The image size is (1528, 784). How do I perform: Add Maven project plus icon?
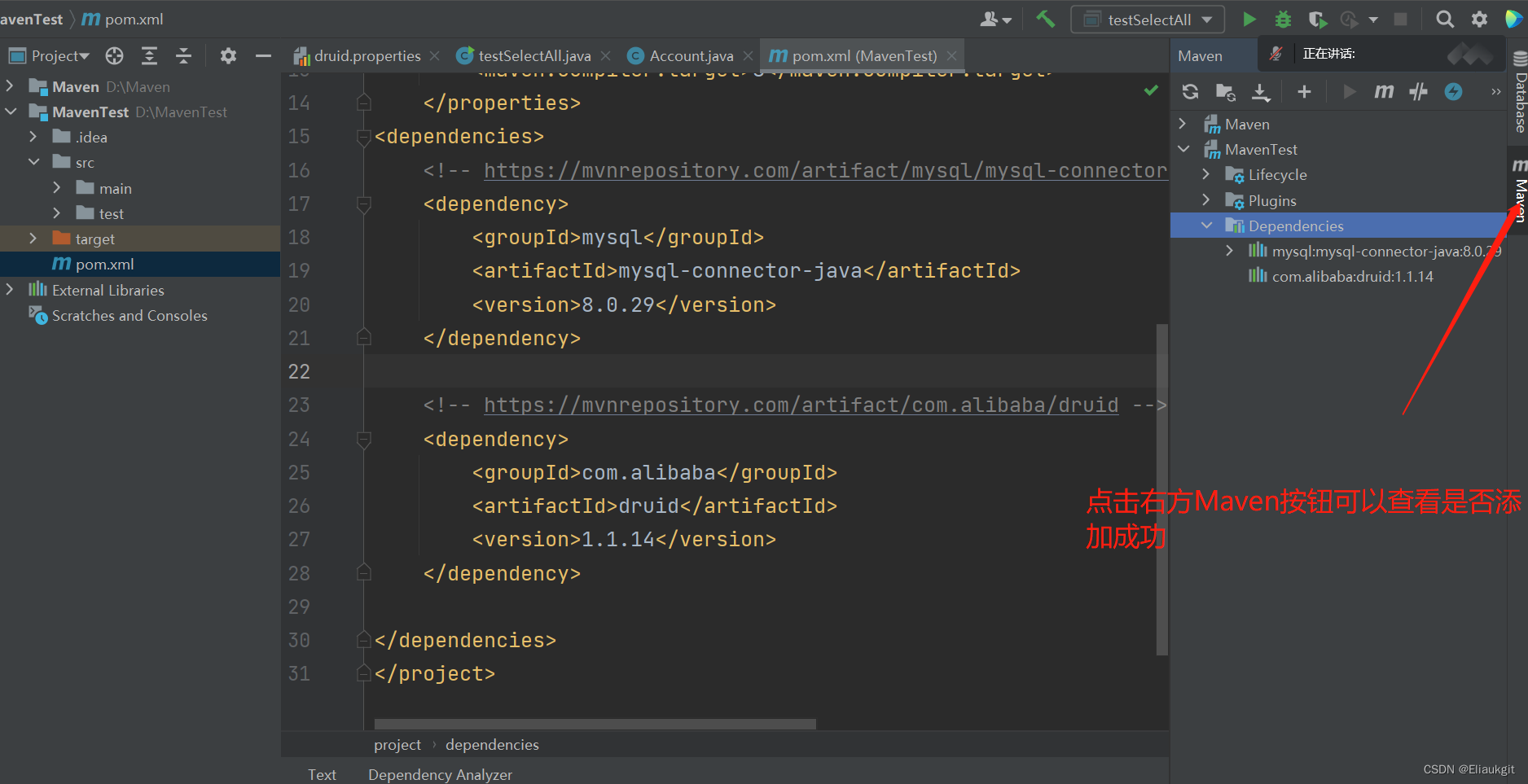click(x=1304, y=91)
